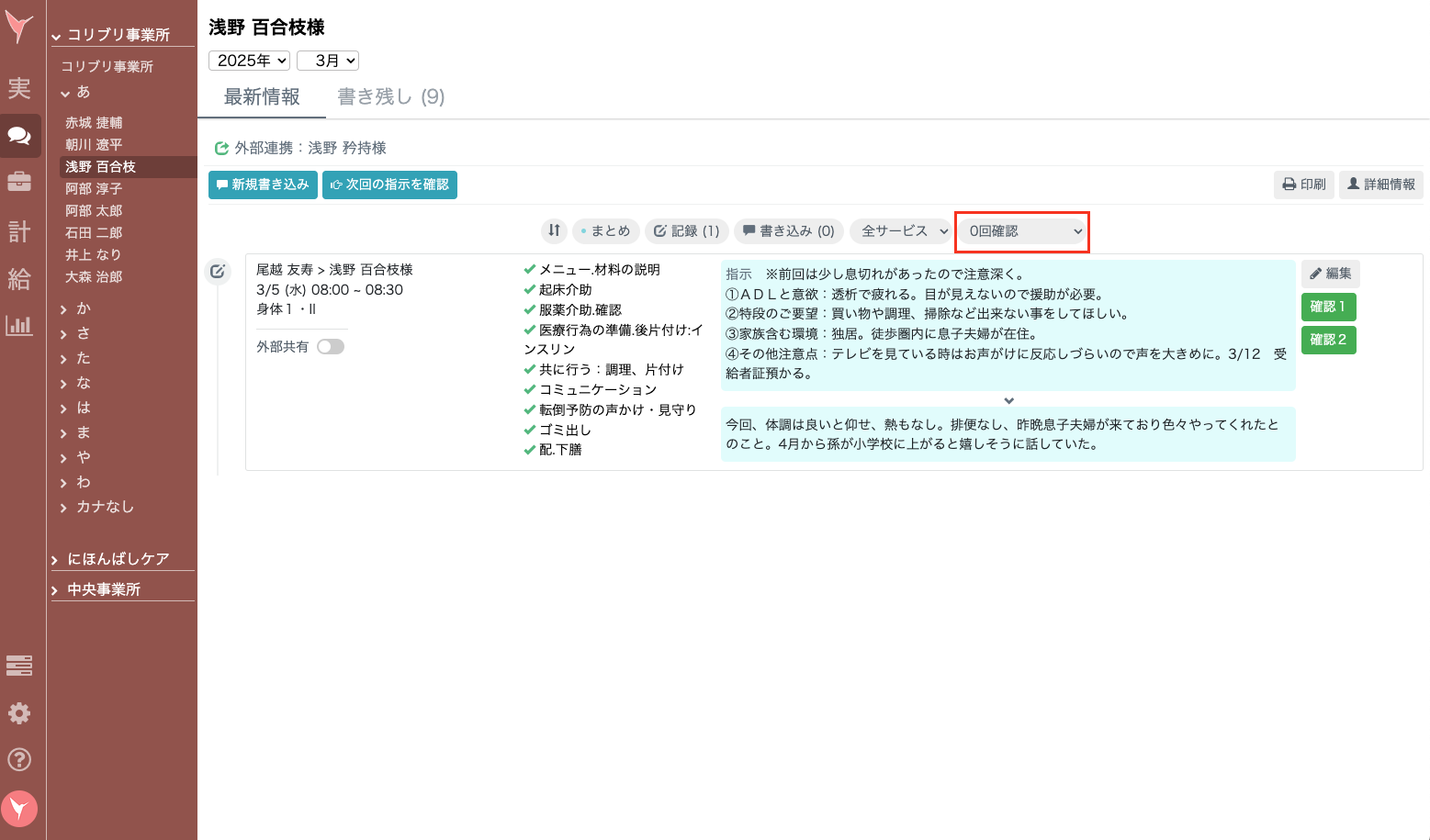Switch to the 書き残し (9) tab
Screen dimensions: 1430x840
point(390,96)
